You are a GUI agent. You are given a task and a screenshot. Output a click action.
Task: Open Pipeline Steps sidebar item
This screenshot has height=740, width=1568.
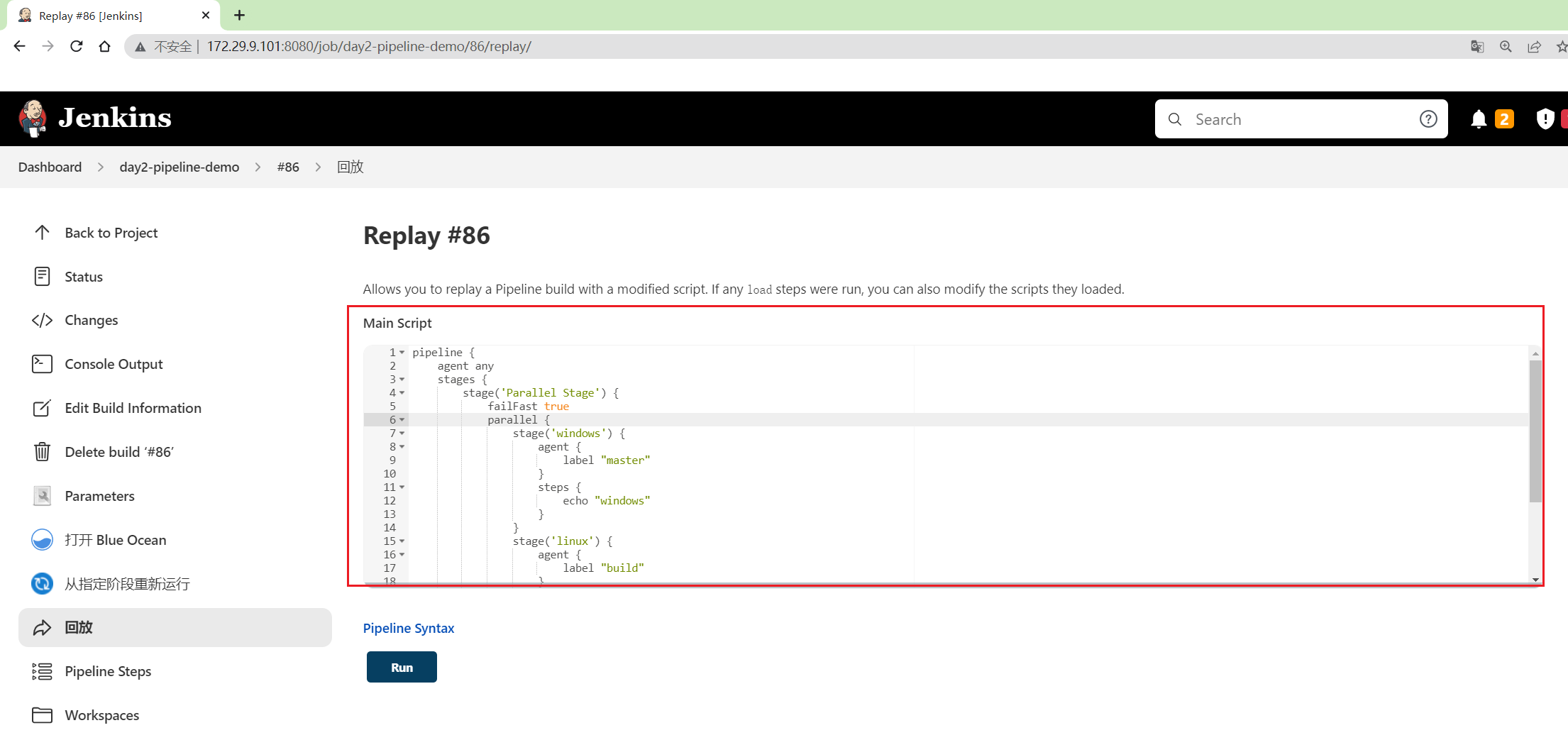click(x=175, y=671)
